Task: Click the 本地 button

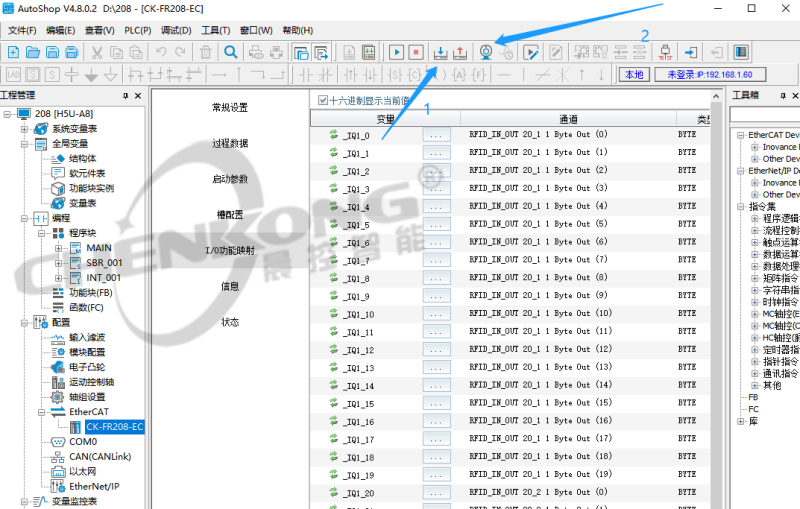Action: [633, 75]
